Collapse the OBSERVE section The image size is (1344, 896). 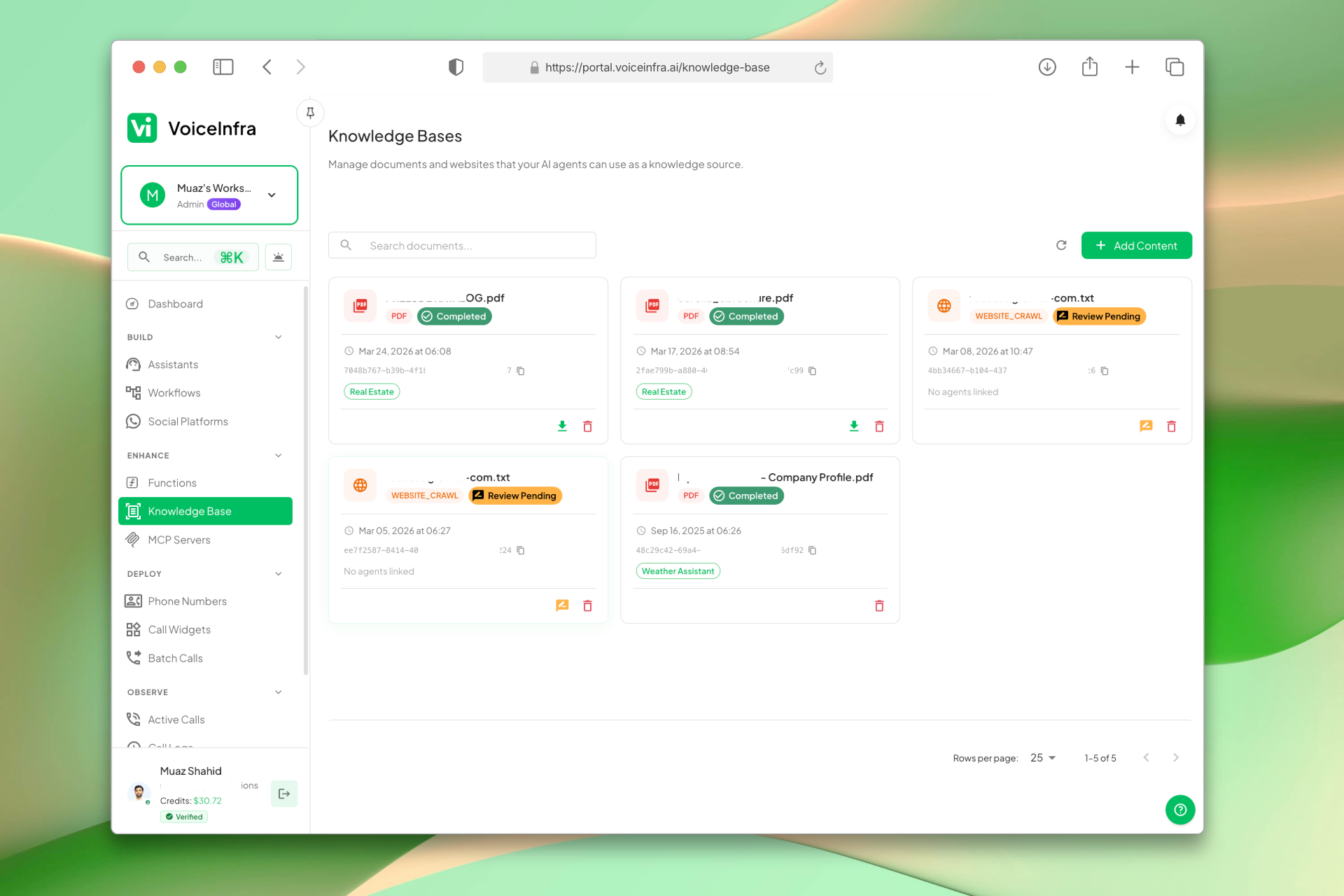click(x=279, y=692)
